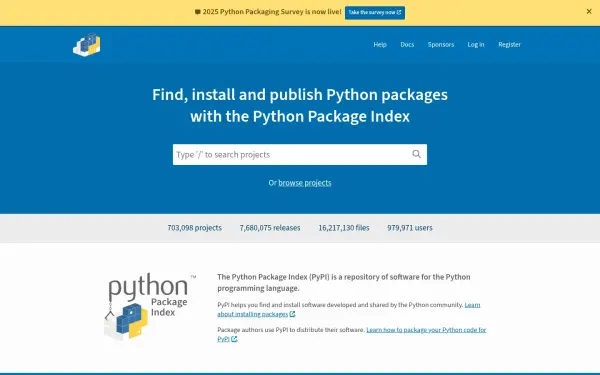Click the PyPI logo in header

[x=87, y=45]
